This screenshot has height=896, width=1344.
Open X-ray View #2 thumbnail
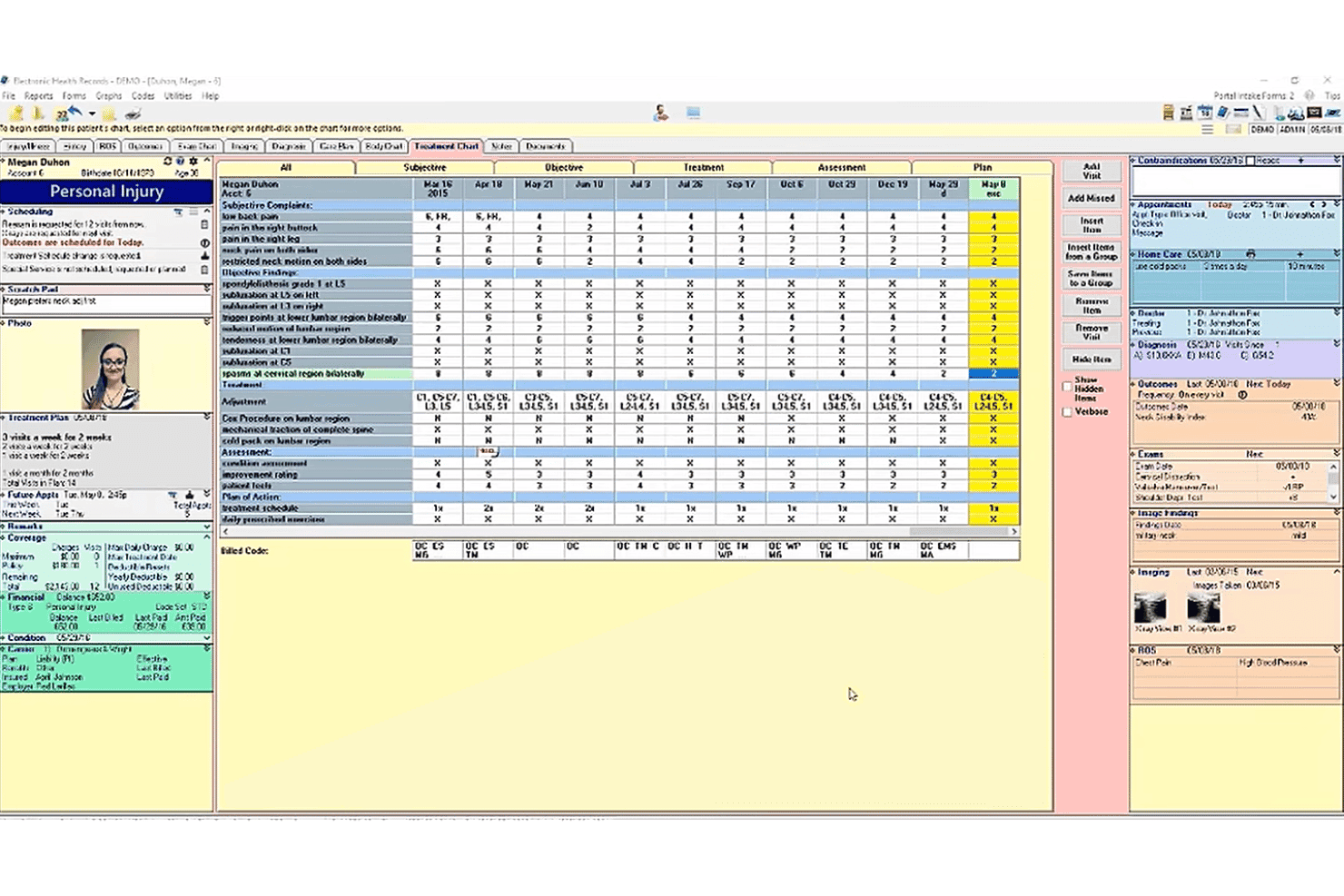coord(1203,606)
